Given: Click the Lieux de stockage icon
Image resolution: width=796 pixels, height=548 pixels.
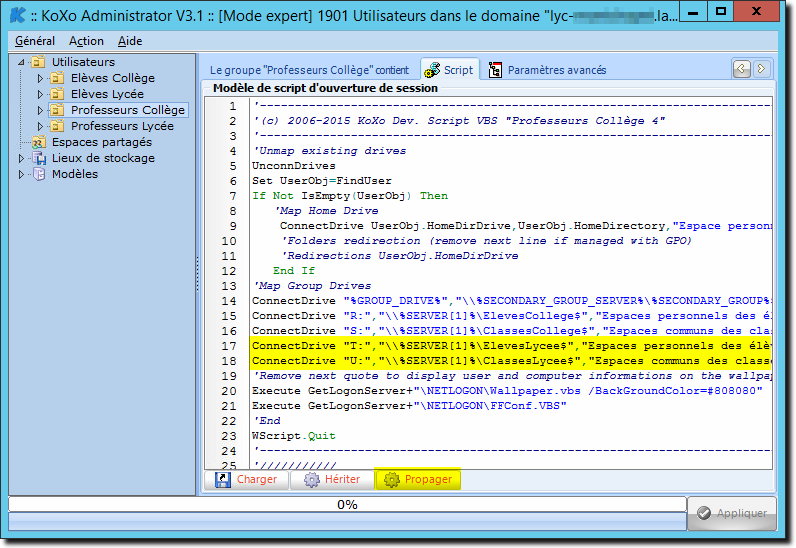Looking at the screenshot, I should coord(39,158).
